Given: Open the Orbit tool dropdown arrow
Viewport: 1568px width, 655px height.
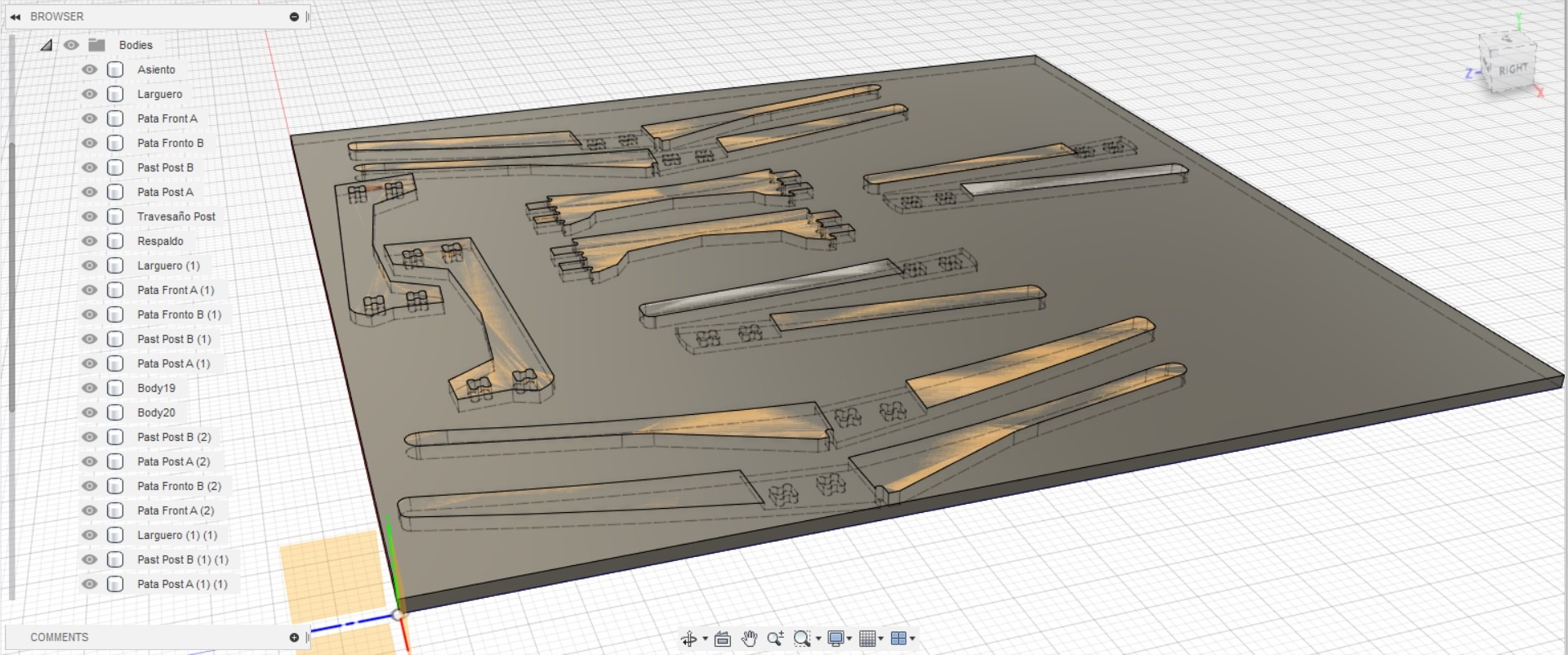Looking at the screenshot, I should (705, 639).
